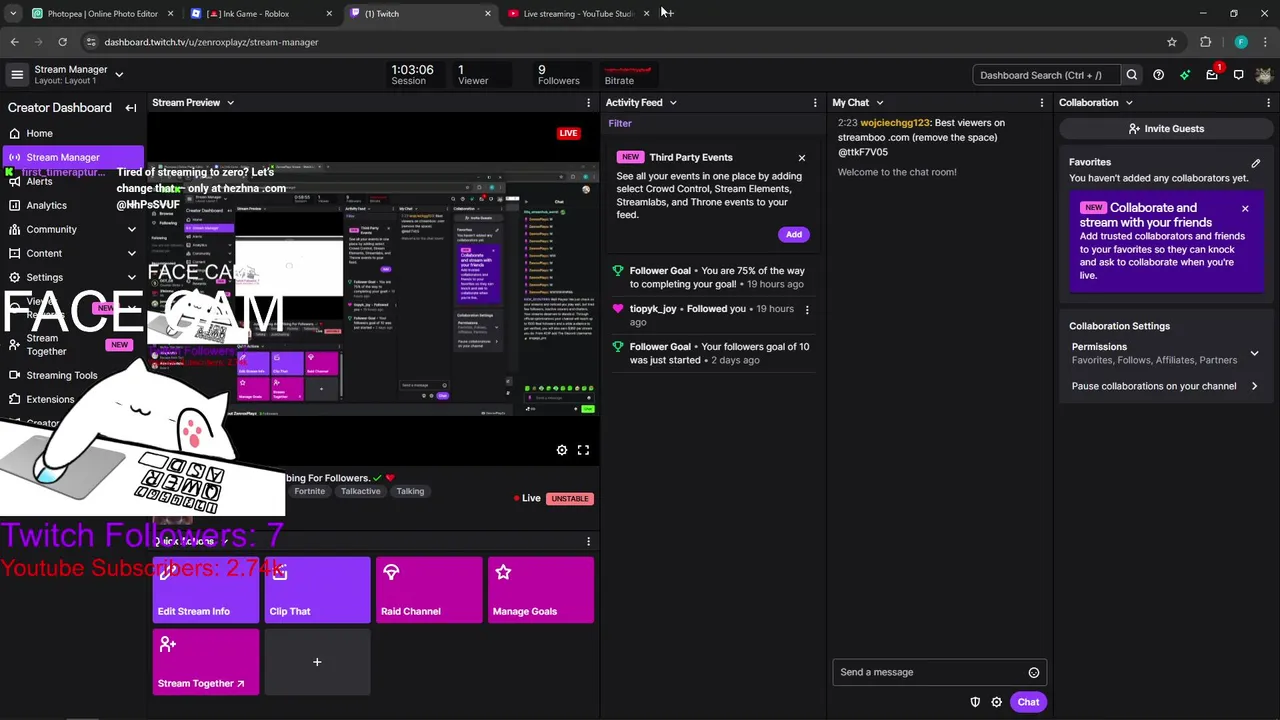Open Analytics in the sidebar
1280x720 pixels.
[46, 205]
